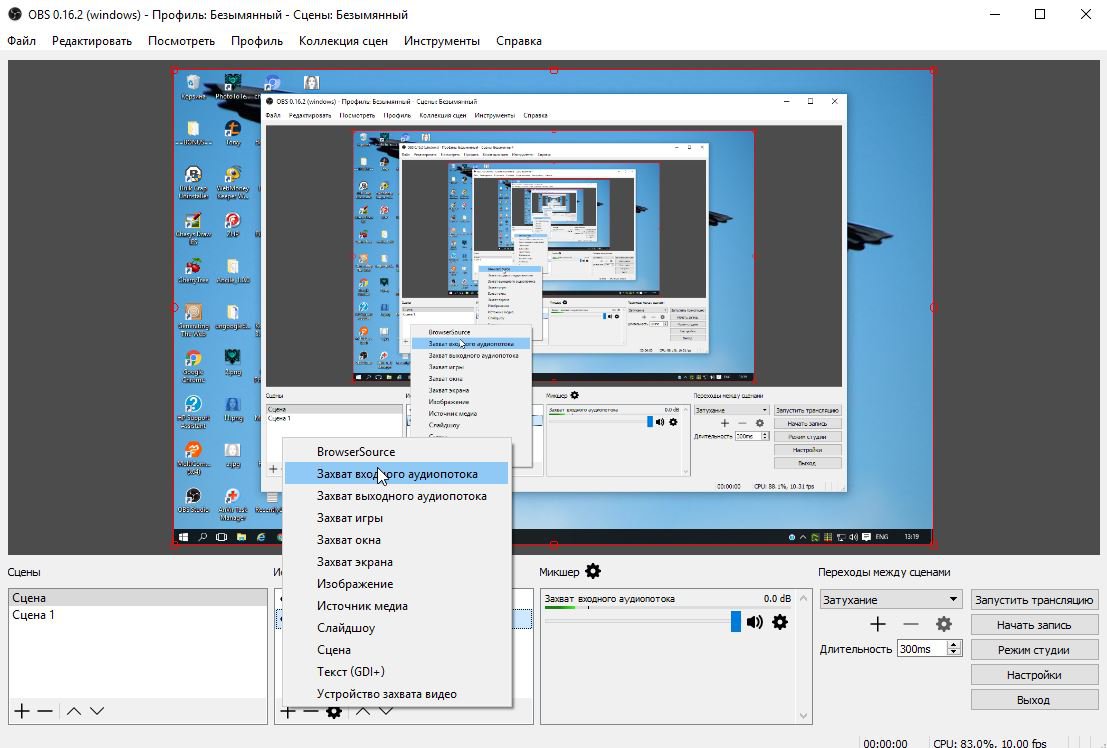Click the Длительность 300ms input field
The height and width of the screenshot is (748, 1107).
pyautogui.click(x=921, y=648)
